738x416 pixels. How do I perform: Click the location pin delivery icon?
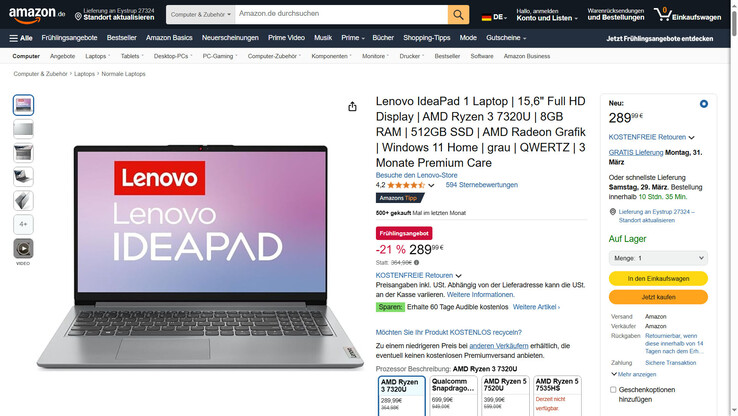(x=78, y=16)
